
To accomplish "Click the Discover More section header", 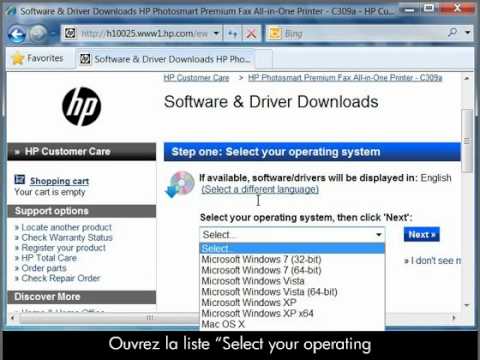I will pos(82,297).
